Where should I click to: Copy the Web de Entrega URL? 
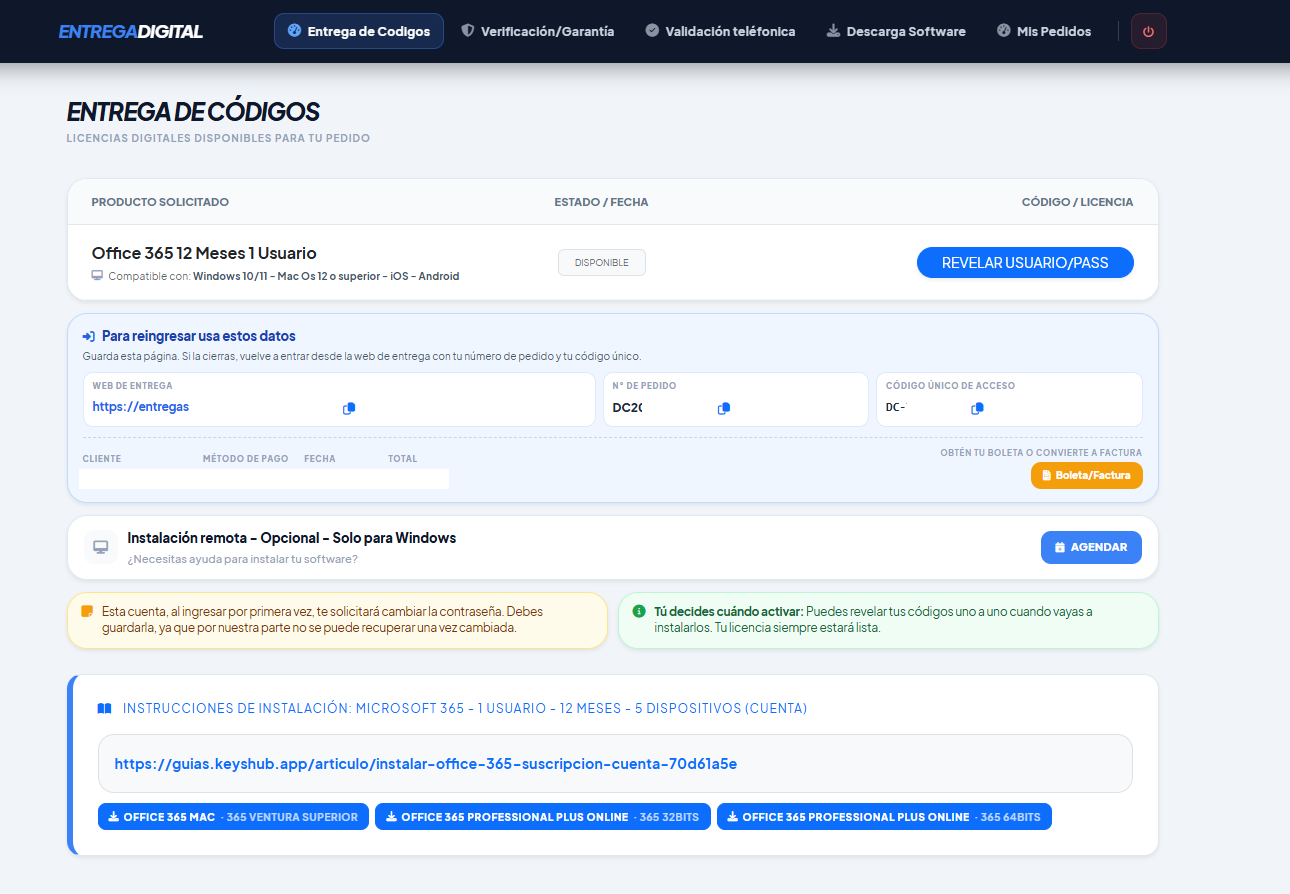[349, 408]
